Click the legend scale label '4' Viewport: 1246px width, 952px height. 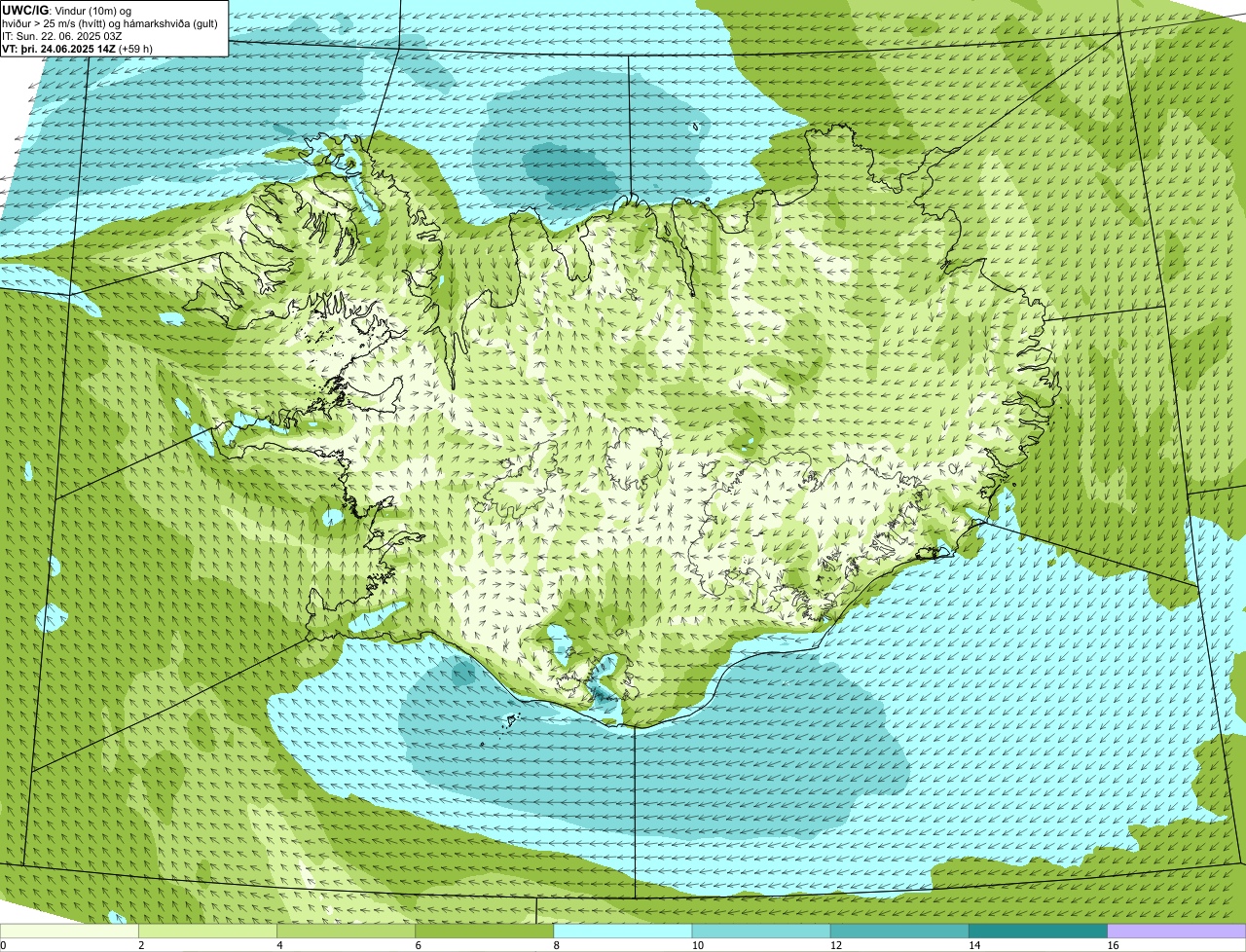pos(279,945)
